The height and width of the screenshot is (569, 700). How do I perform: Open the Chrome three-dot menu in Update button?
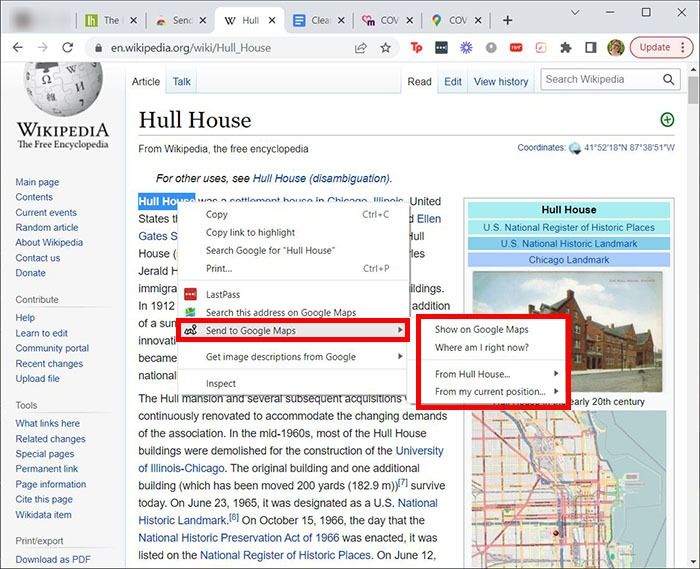click(683, 47)
